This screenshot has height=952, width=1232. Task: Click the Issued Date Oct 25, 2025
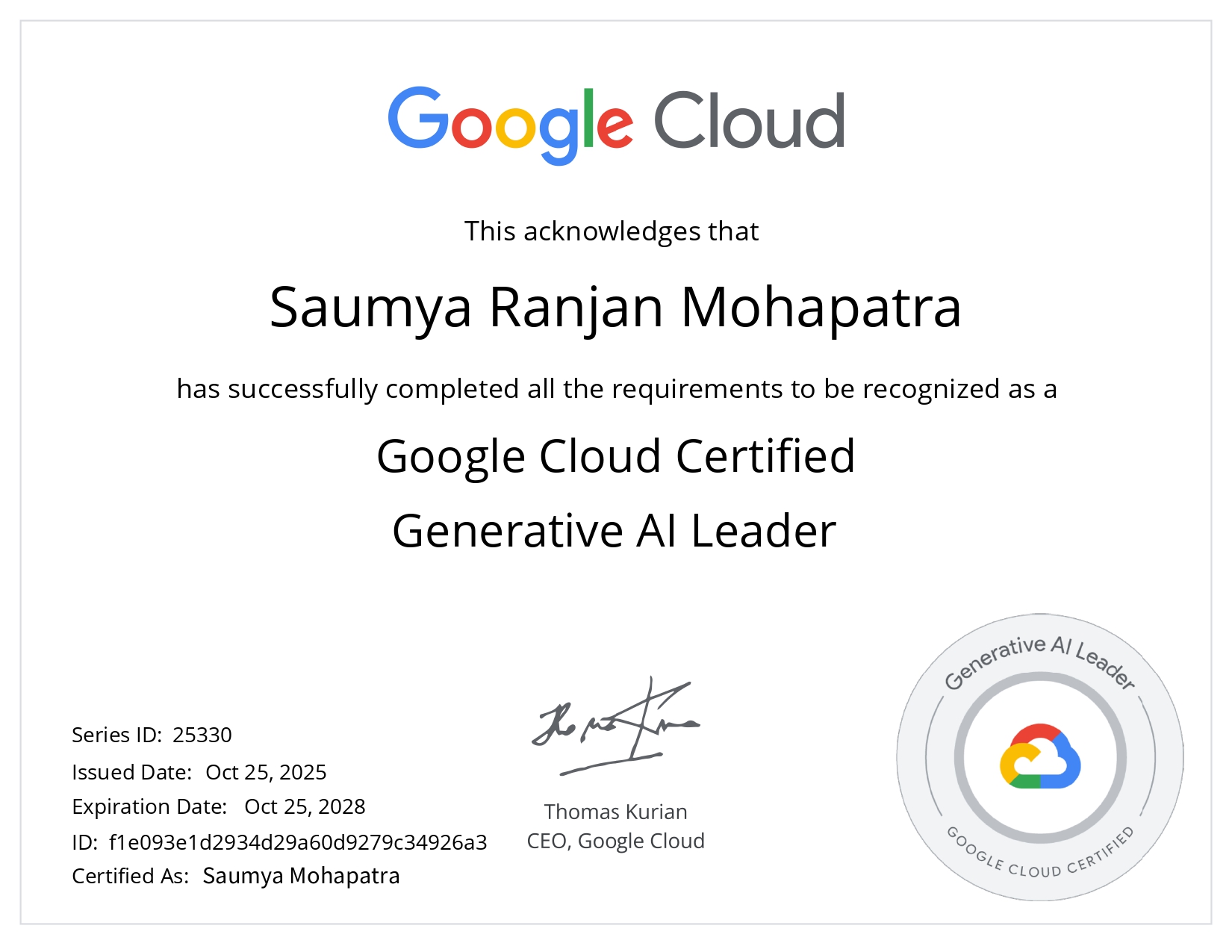pyautogui.click(x=266, y=772)
